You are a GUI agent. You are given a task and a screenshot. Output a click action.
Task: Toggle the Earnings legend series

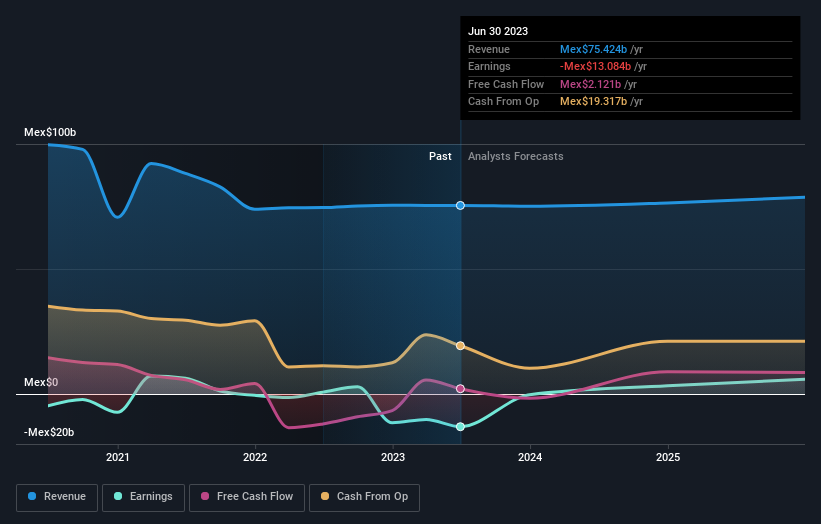[143, 497]
